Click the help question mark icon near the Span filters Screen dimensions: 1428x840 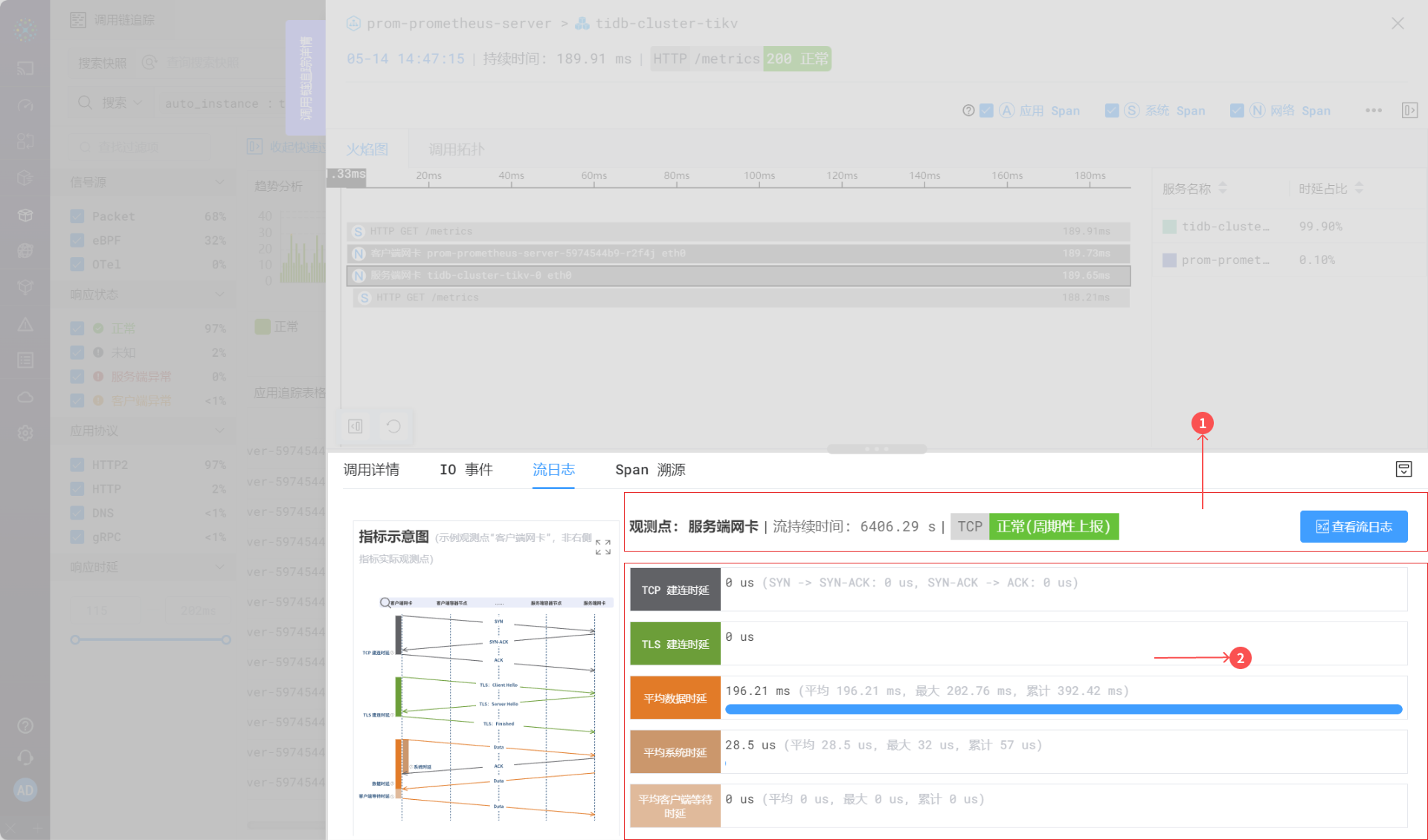pos(968,111)
